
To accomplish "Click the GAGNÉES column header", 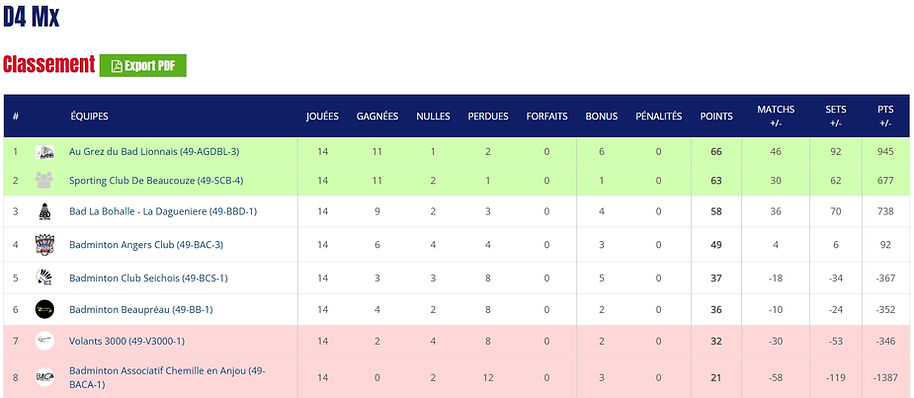I will (x=377, y=116).
